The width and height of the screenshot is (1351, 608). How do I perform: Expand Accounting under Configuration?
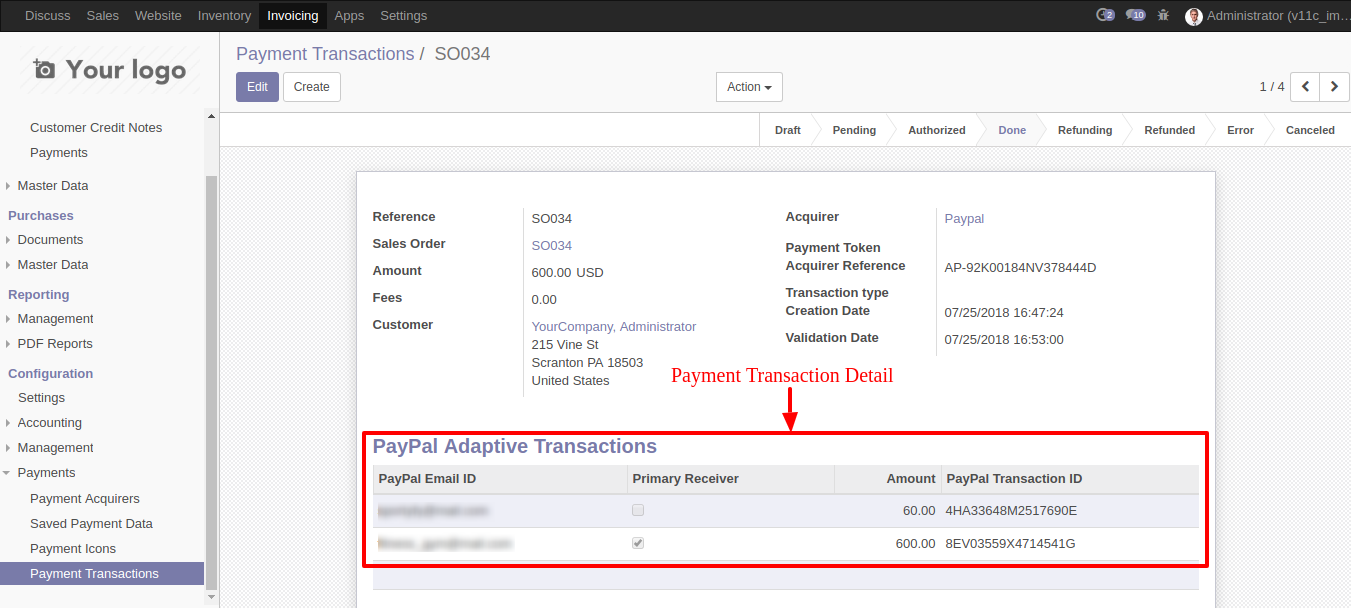[50, 423]
